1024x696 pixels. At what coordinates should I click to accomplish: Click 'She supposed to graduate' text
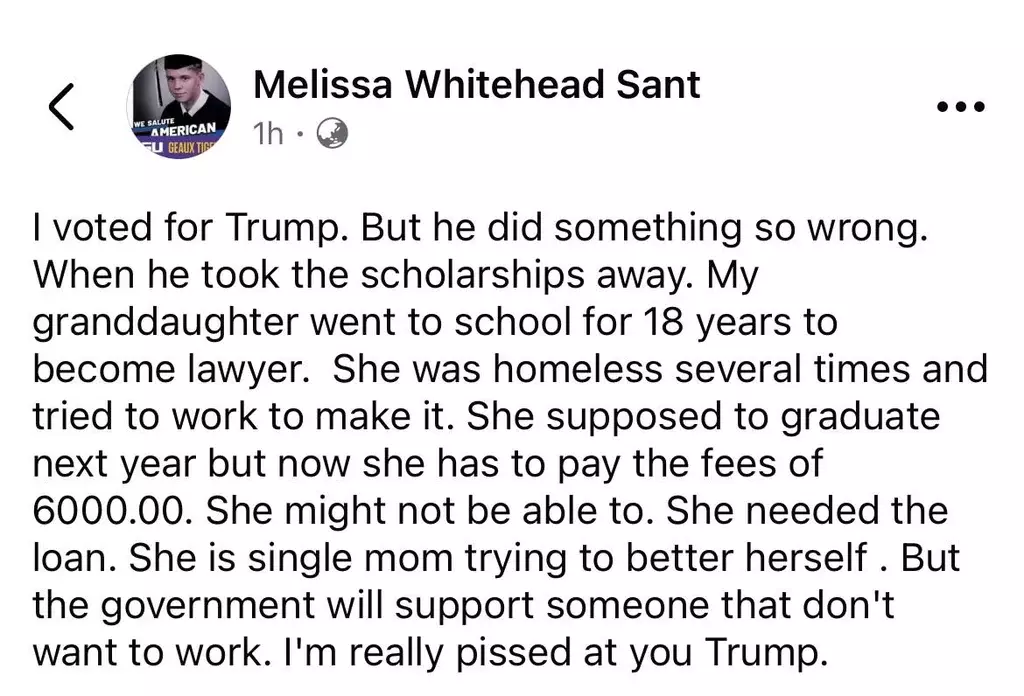[703, 417]
